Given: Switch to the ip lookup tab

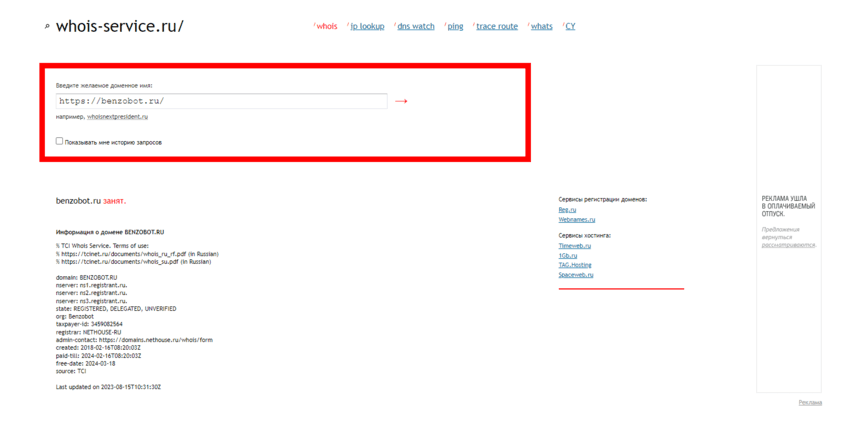Looking at the screenshot, I should [x=367, y=26].
